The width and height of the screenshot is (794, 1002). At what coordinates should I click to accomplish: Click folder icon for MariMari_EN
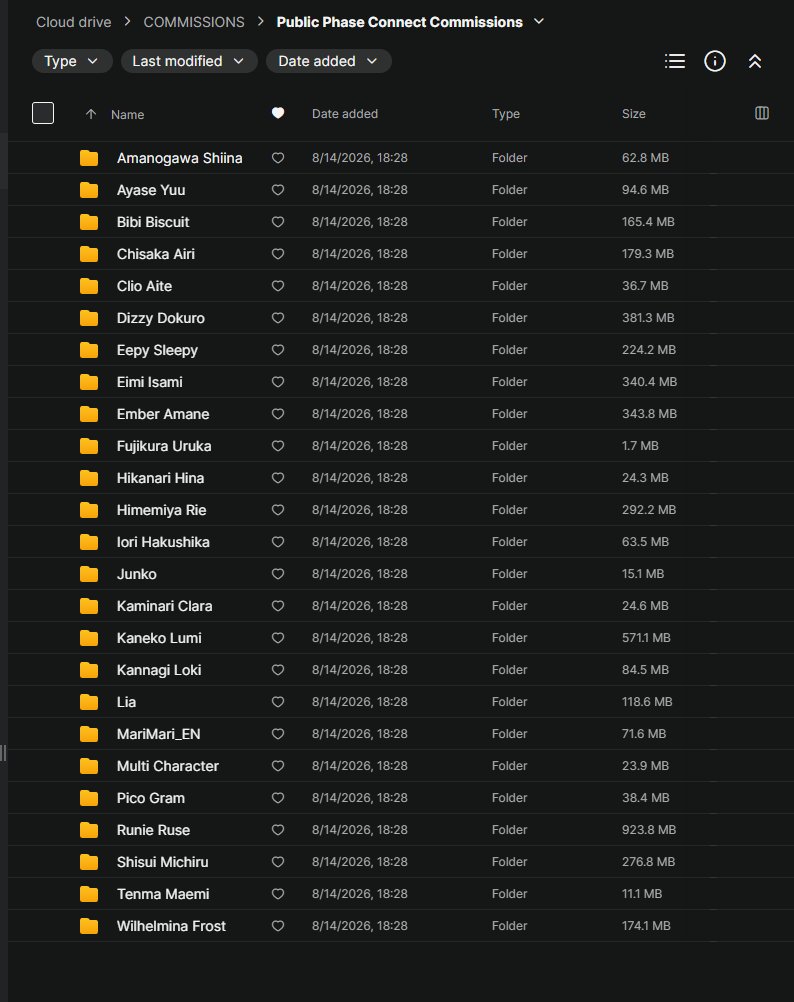[x=89, y=734]
